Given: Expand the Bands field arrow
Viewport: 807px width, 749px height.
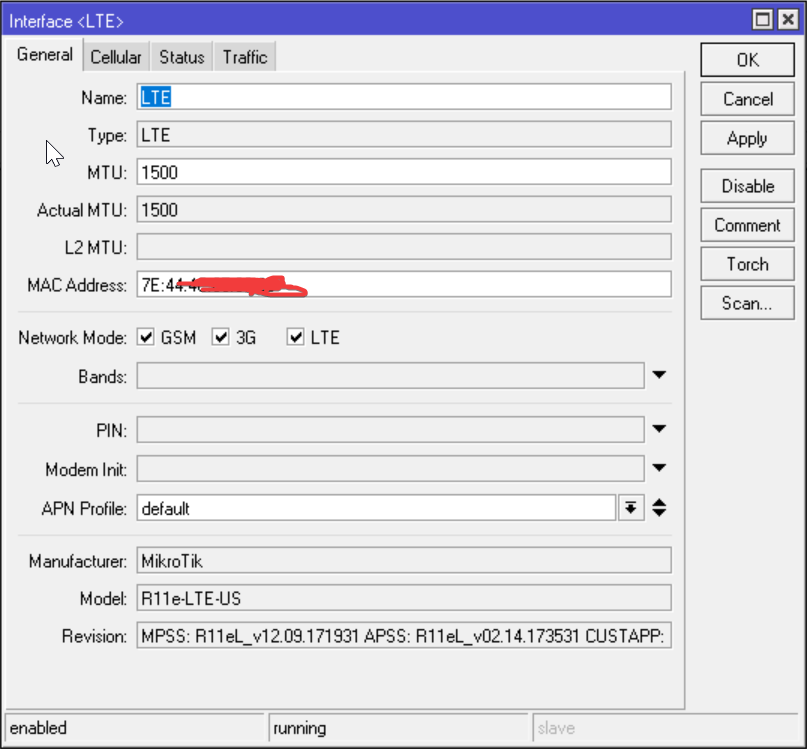Looking at the screenshot, I should [x=659, y=376].
